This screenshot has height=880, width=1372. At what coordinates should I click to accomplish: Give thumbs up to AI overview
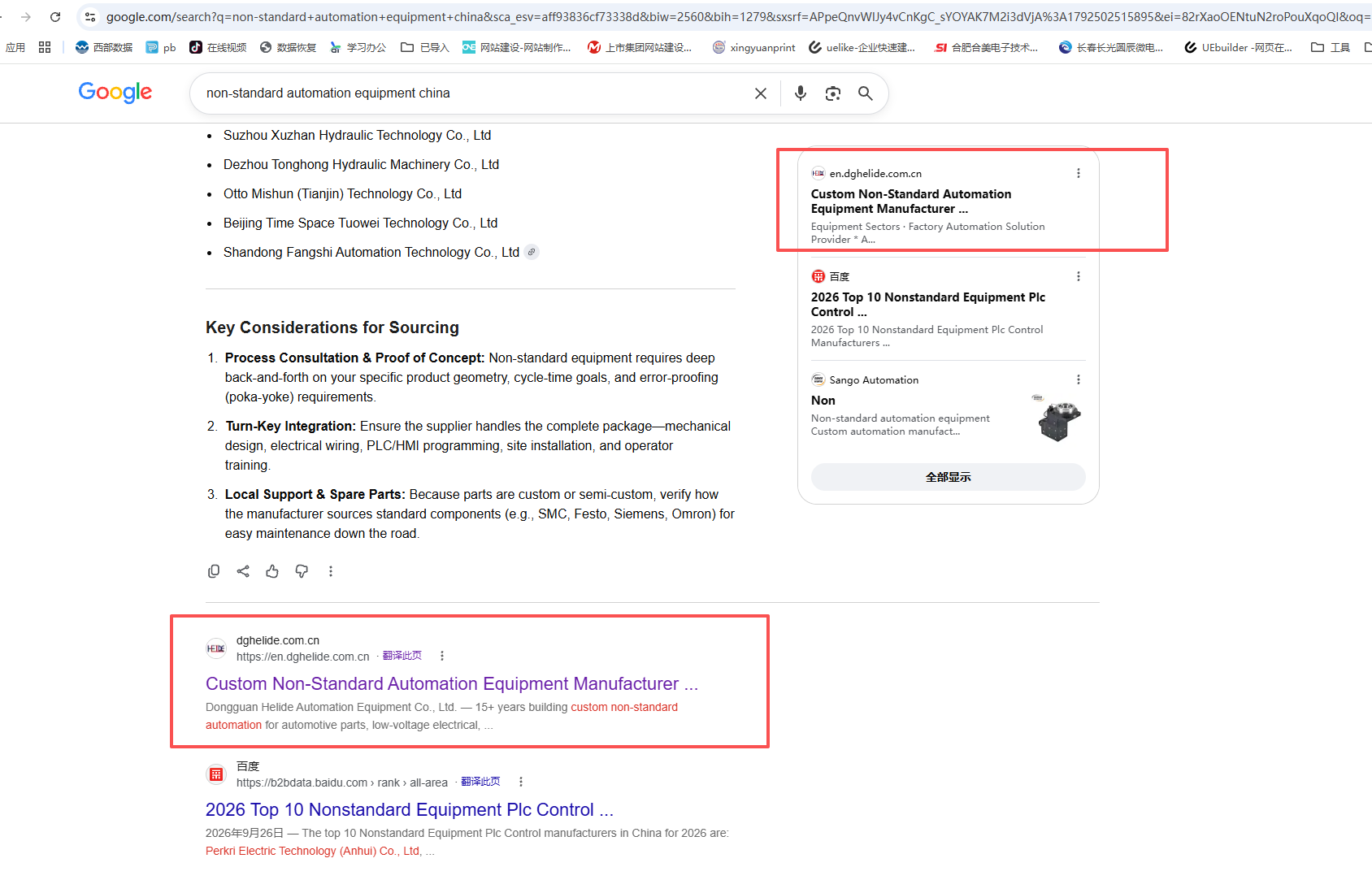point(272,571)
